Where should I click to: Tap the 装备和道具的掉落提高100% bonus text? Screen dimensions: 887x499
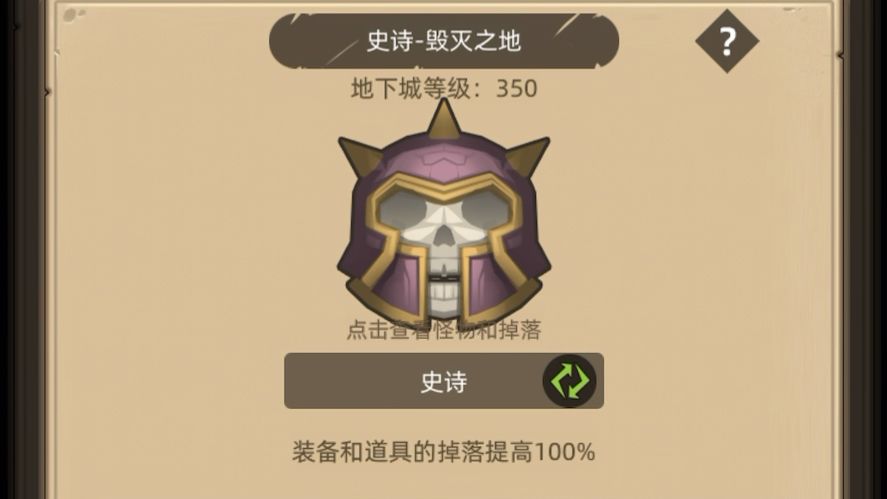coord(444,452)
